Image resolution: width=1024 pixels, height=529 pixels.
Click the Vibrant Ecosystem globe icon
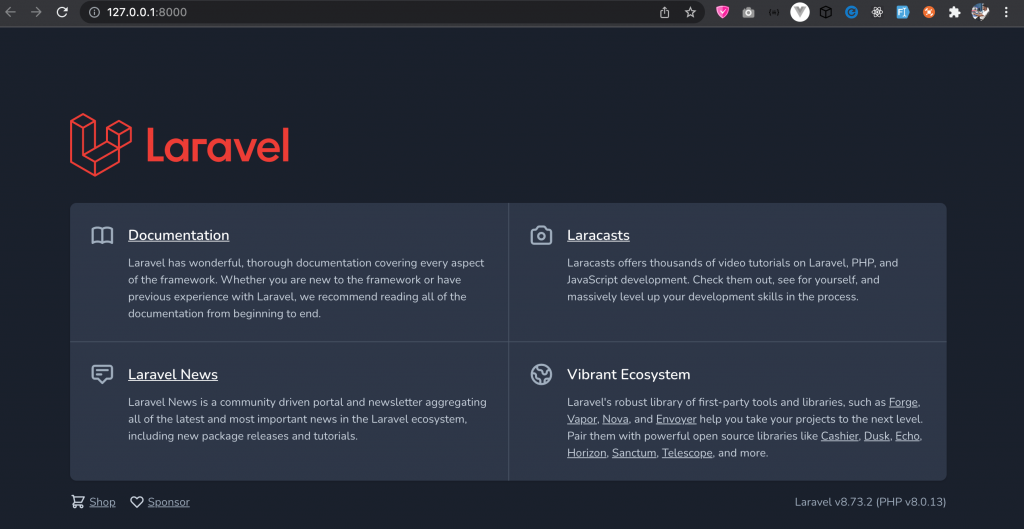pos(541,374)
